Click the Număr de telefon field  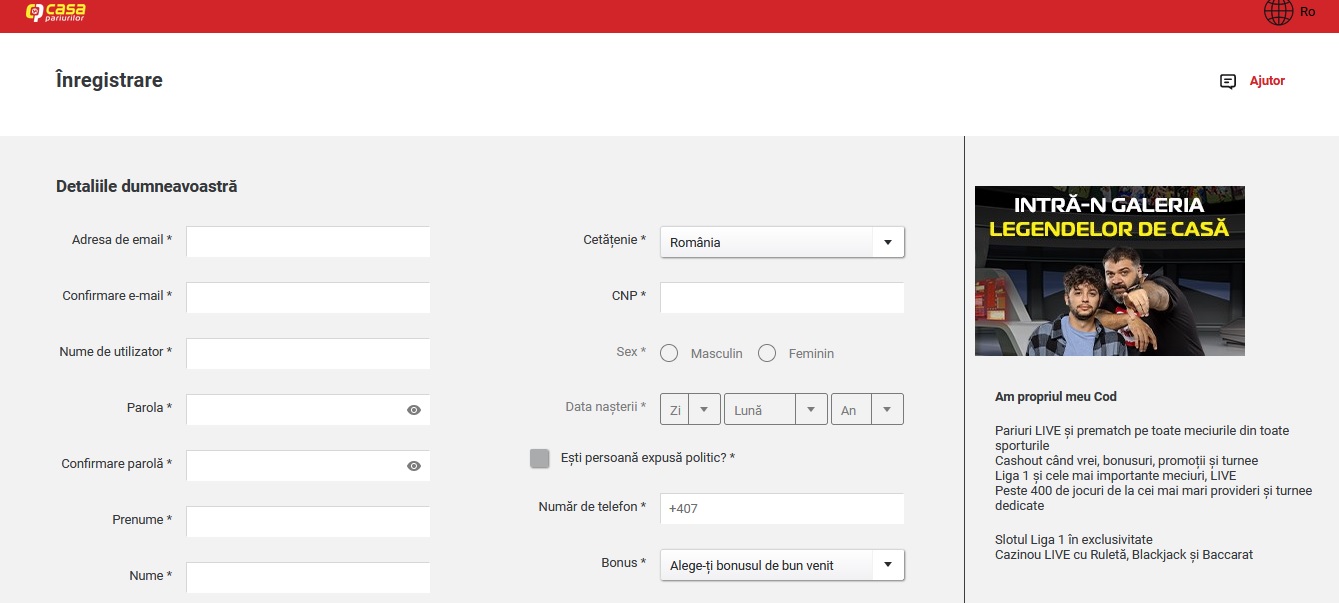tap(782, 508)
